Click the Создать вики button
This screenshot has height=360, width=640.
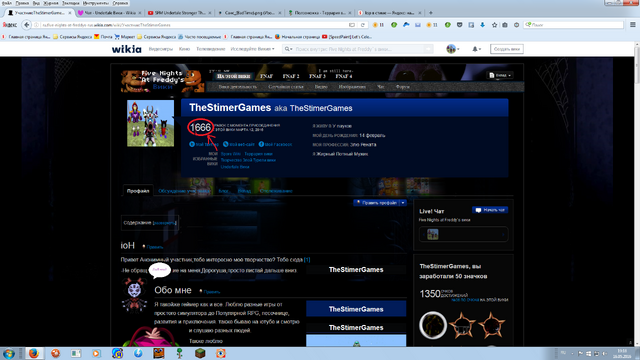point(507,49)
